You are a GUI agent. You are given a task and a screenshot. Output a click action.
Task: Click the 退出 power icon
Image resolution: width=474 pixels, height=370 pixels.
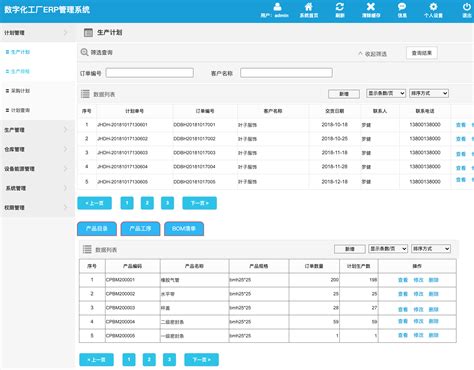[x=467, y=7]
